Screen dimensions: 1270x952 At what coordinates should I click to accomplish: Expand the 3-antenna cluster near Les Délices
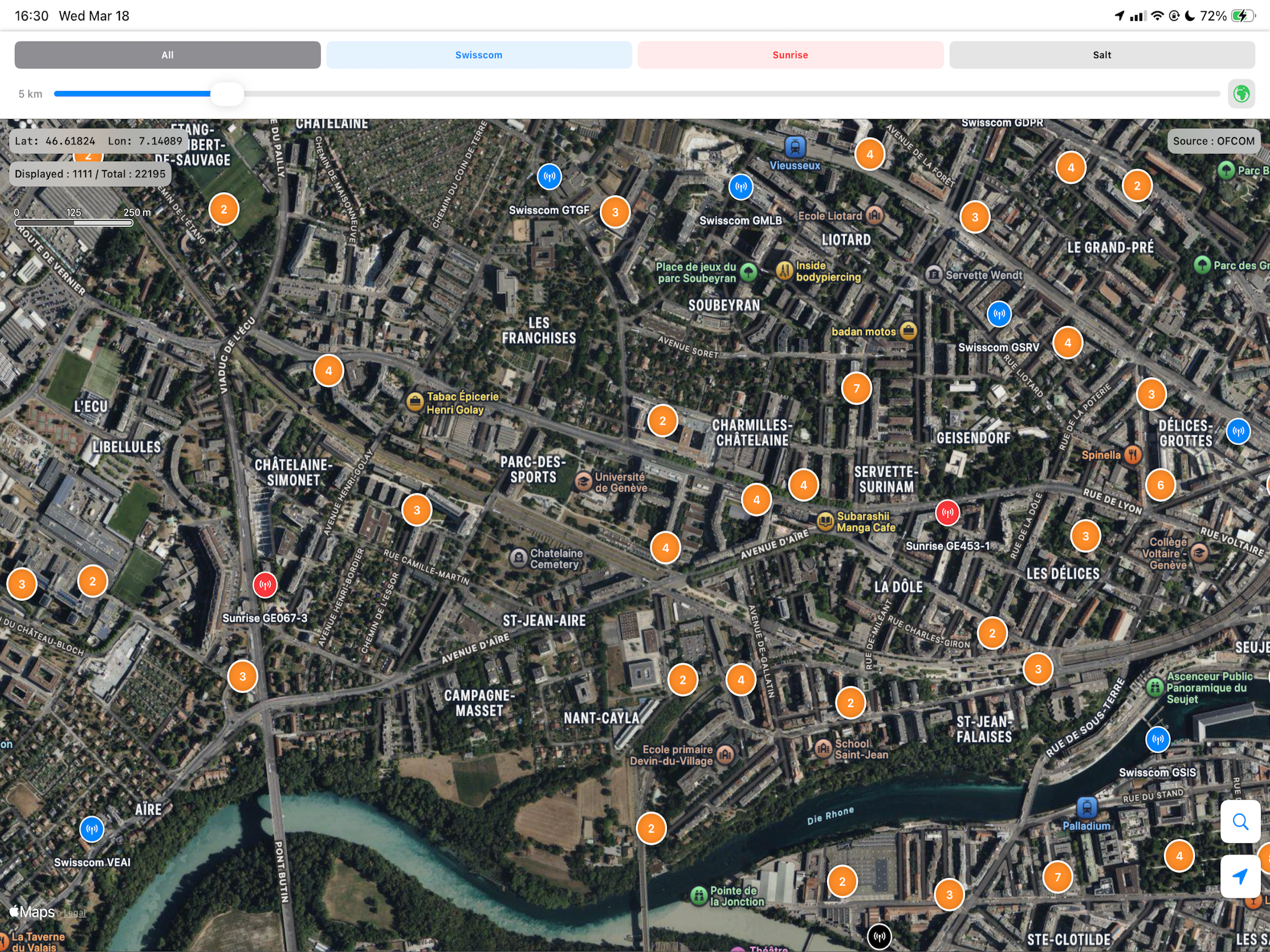pyautogui.click(x=1085, y=536)
